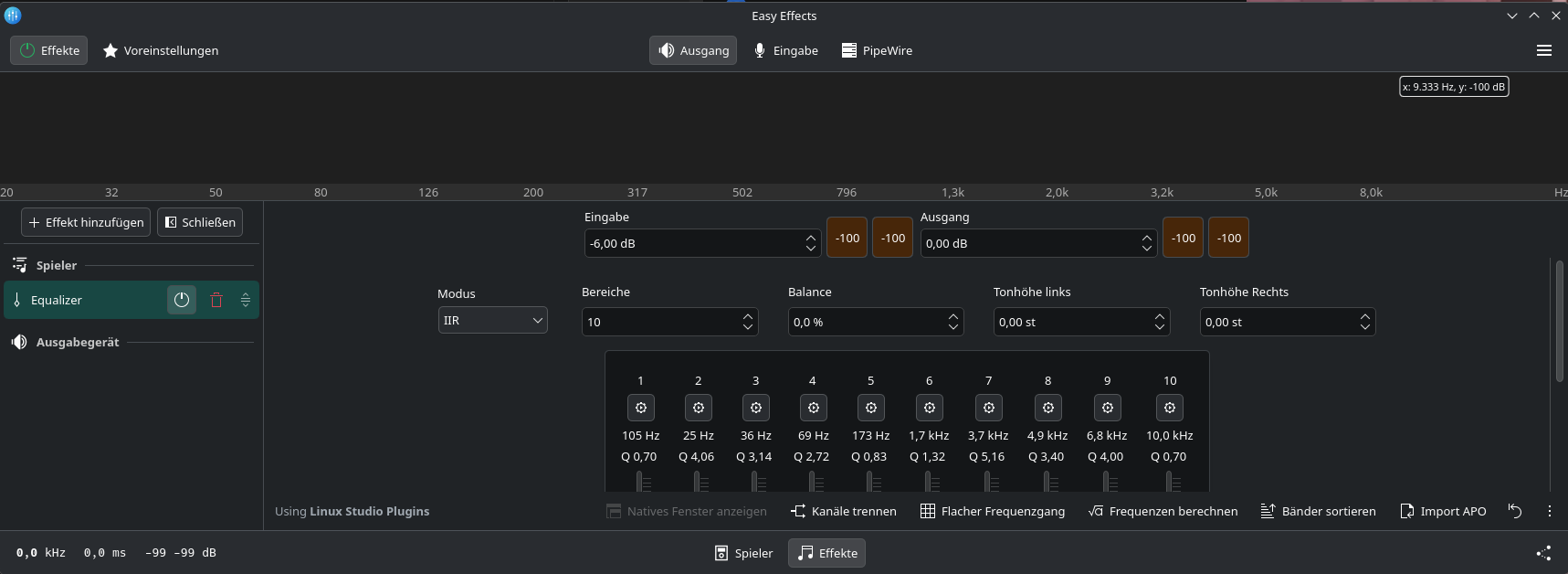Open band 4 settings gear
1568x574 pixels.
pyautogui.click(x=814, y=408)
